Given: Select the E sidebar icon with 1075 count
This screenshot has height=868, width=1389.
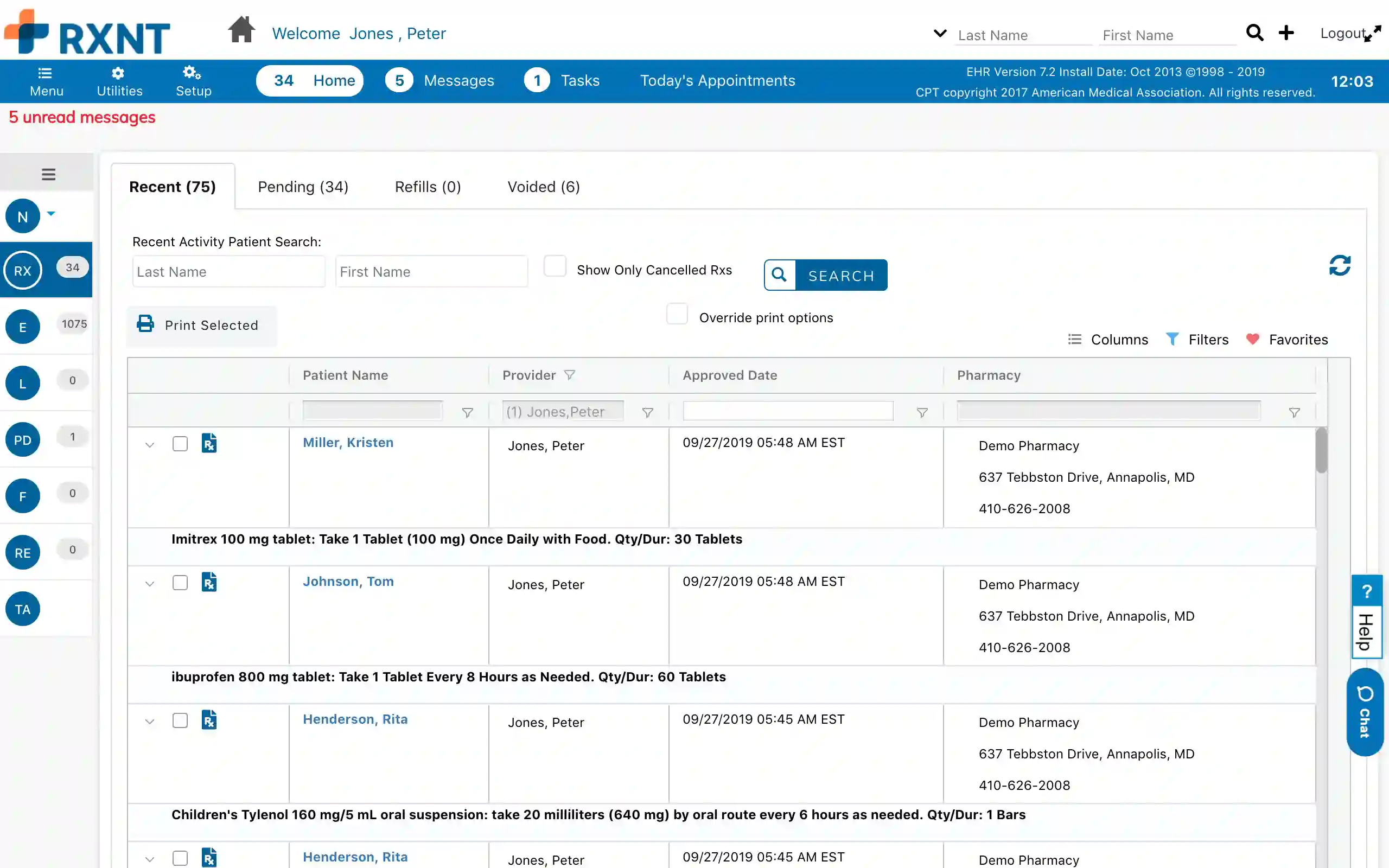Looking at the screenshot, I should coord(22,326).
